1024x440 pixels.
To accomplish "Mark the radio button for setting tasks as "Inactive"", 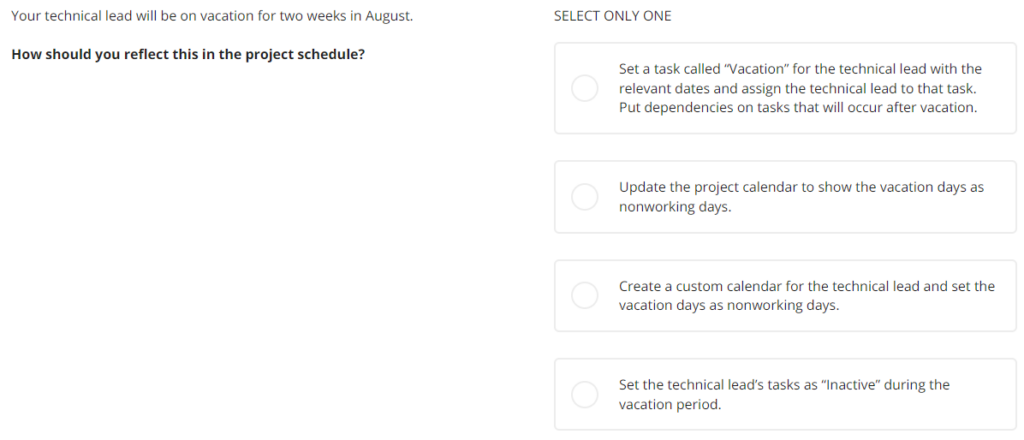I will (584, 394).
